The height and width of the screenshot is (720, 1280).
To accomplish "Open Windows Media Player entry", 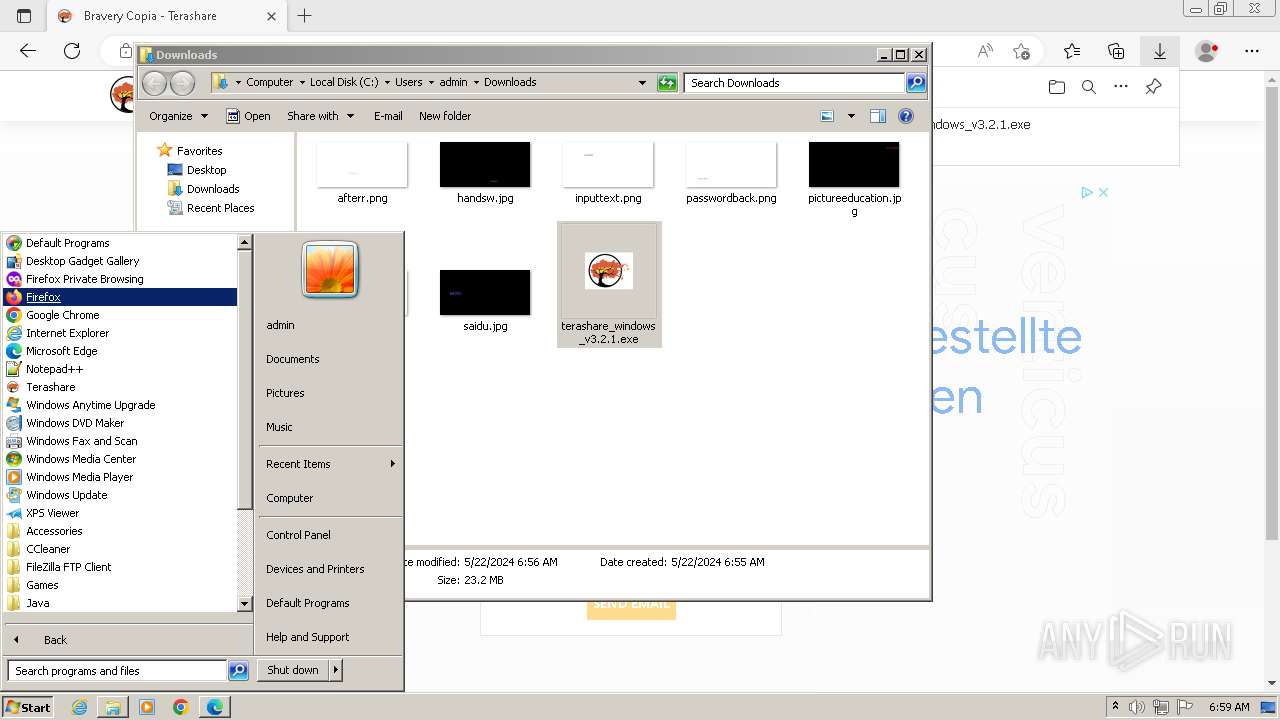I will 120,477.
